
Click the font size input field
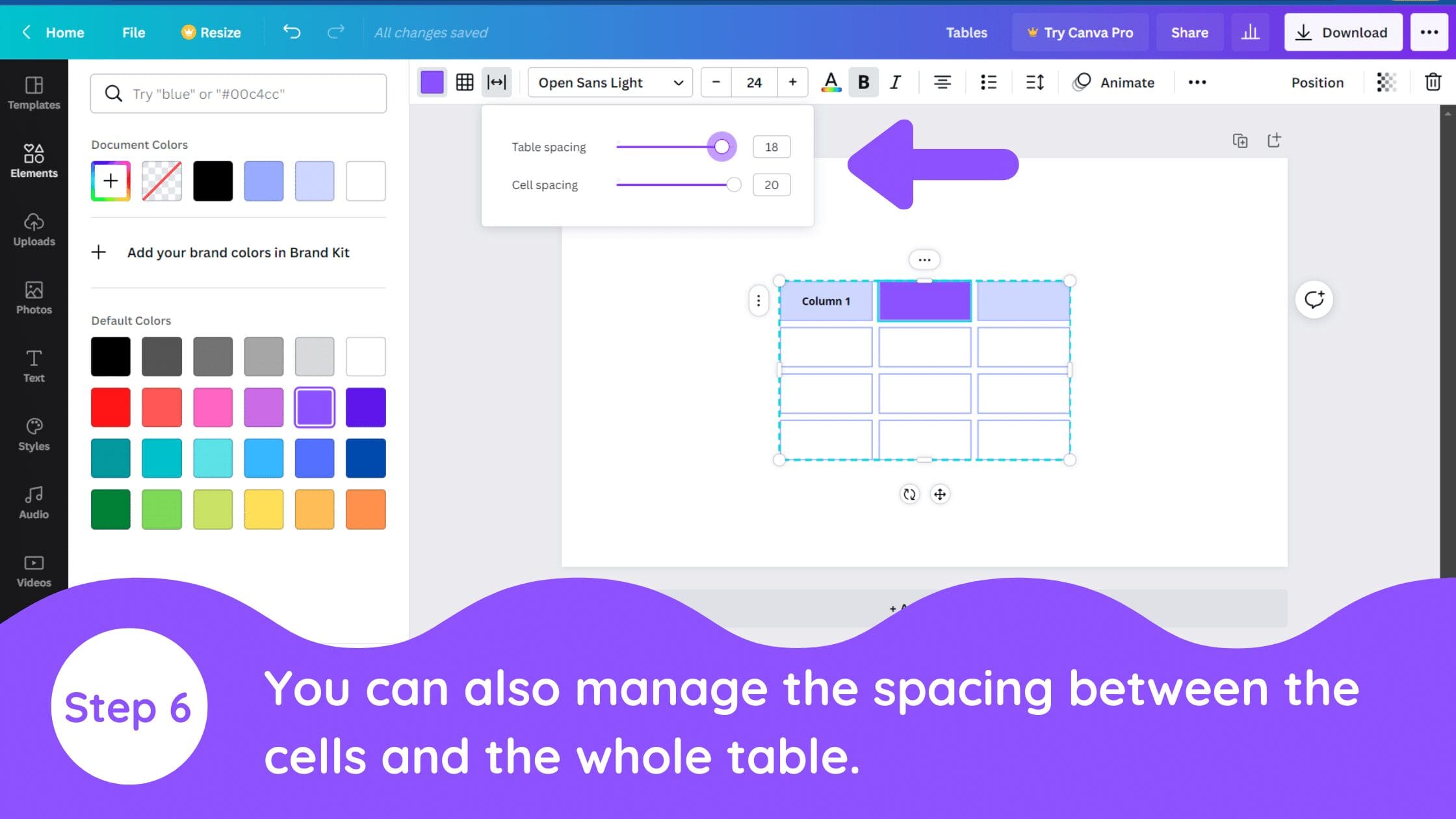click(x=755, y=82)
